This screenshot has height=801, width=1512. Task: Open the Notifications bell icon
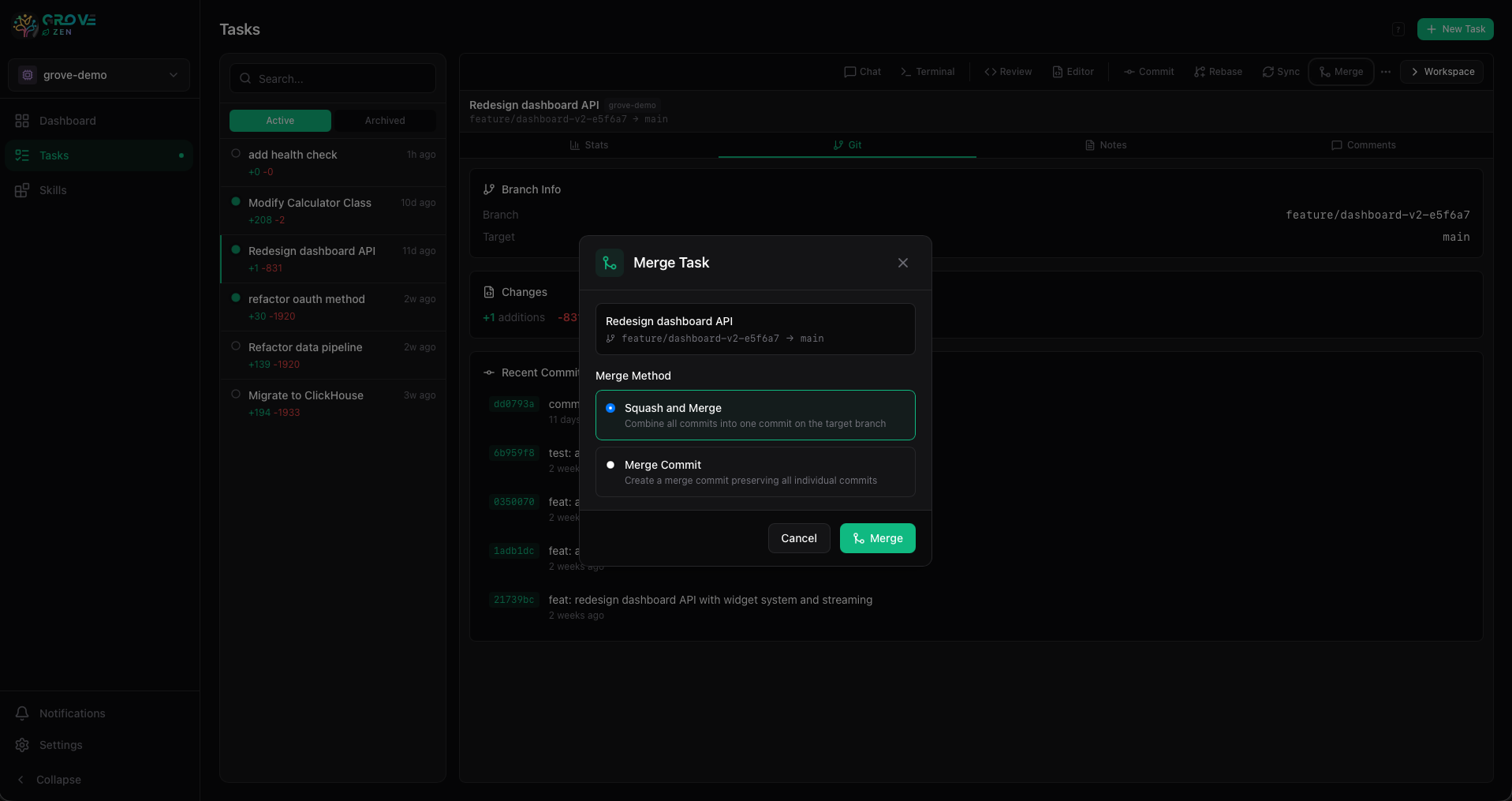pyautogui.click(x=23, y=713)
